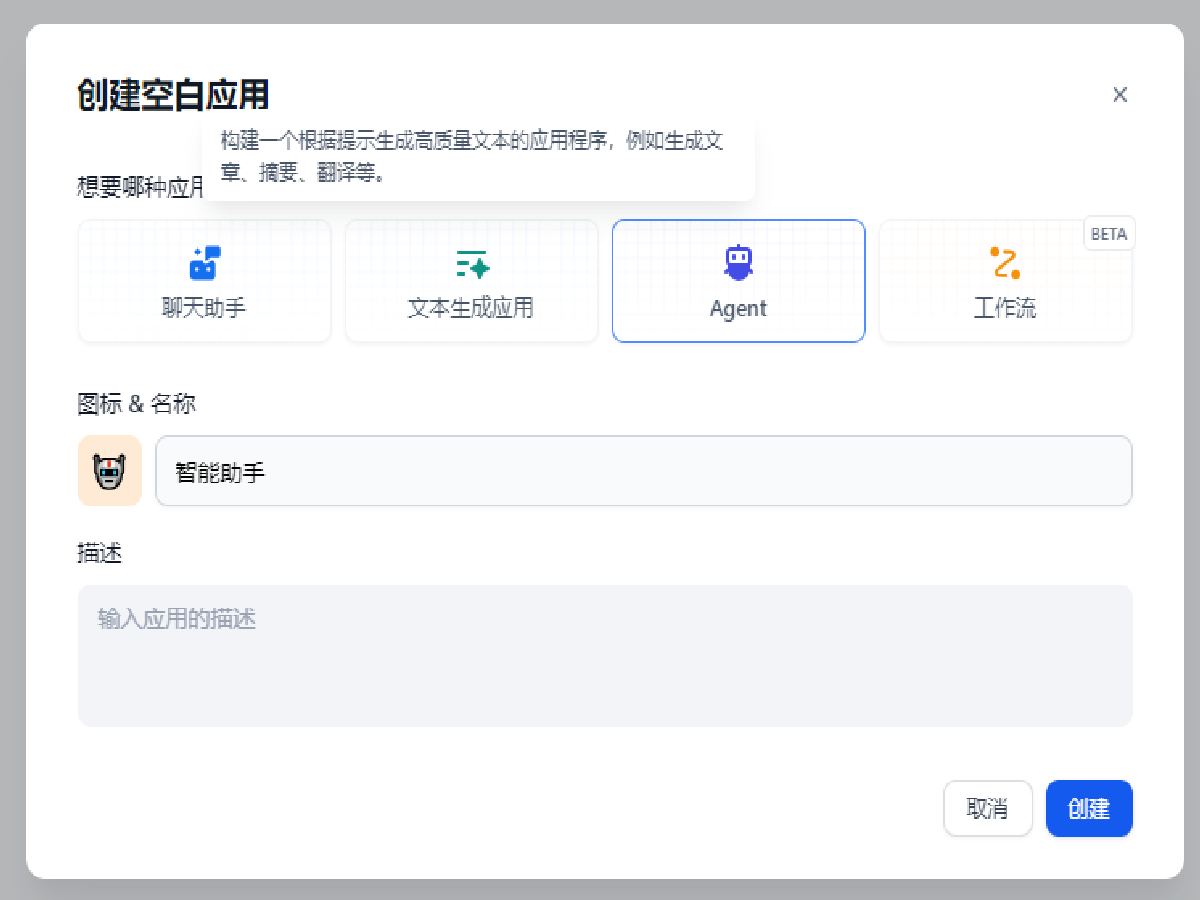Open the robot emoji app icon picker
This screenshot has width=1200, height=900.
[x=110, y=471]
